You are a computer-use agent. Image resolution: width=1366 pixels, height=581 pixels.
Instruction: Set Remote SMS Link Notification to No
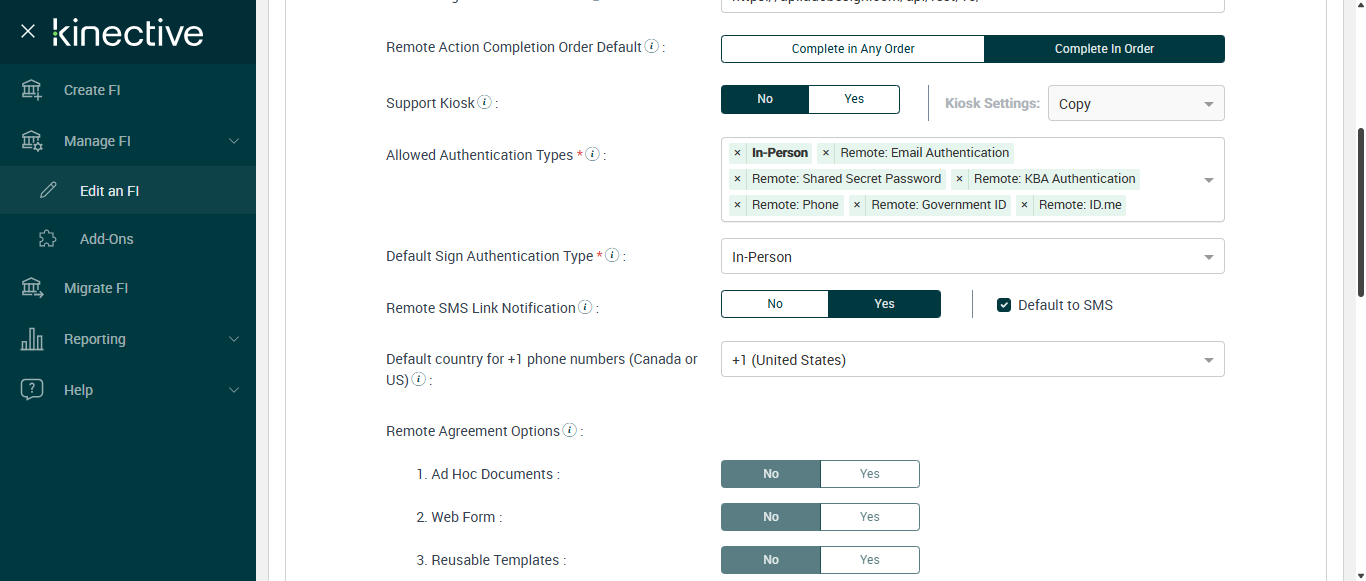775,304
